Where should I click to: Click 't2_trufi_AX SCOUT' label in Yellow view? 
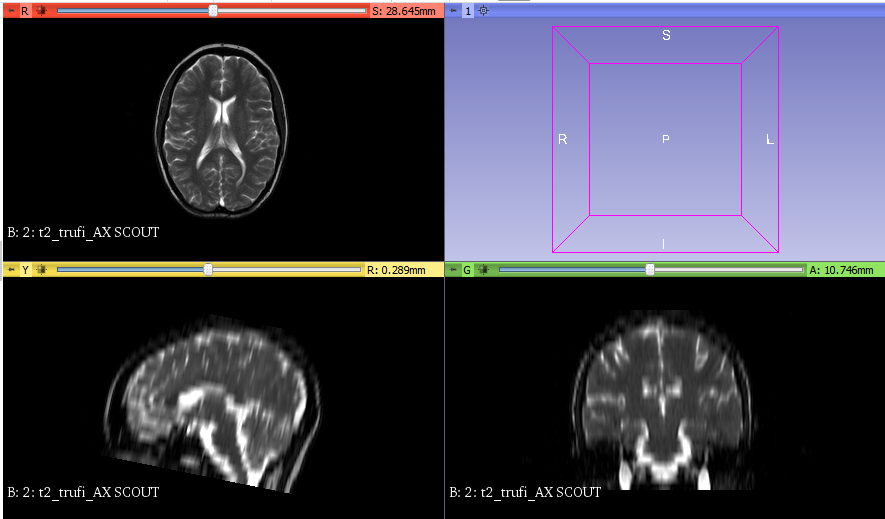(99, 492)
